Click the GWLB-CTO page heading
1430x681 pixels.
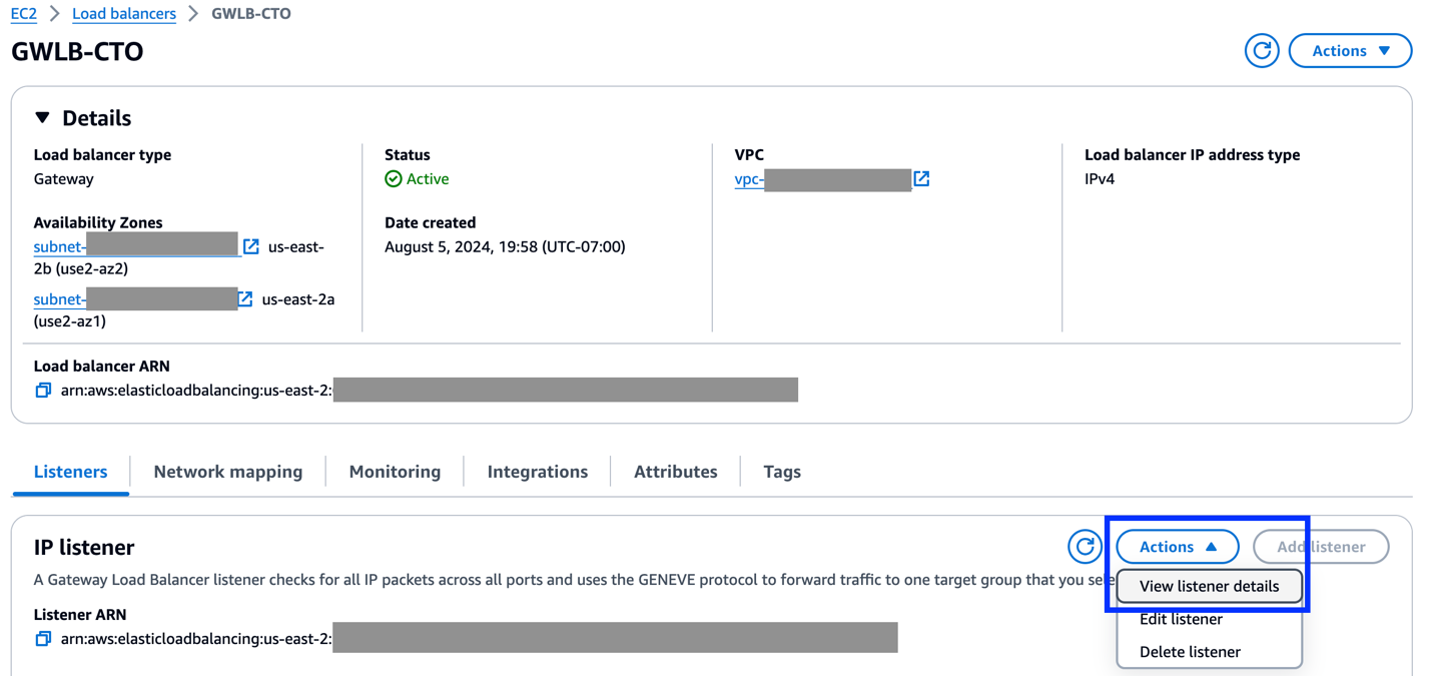click(77, 51)
